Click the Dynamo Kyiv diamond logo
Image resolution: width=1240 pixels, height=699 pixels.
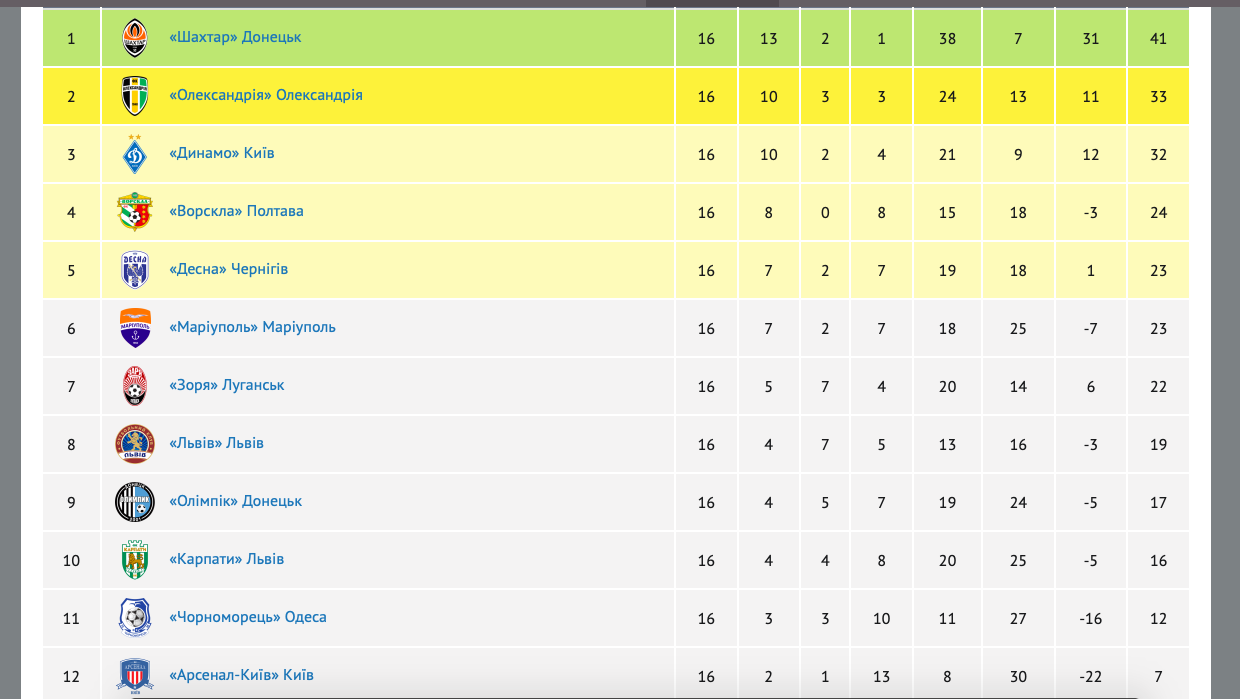(x=135, y=154)
